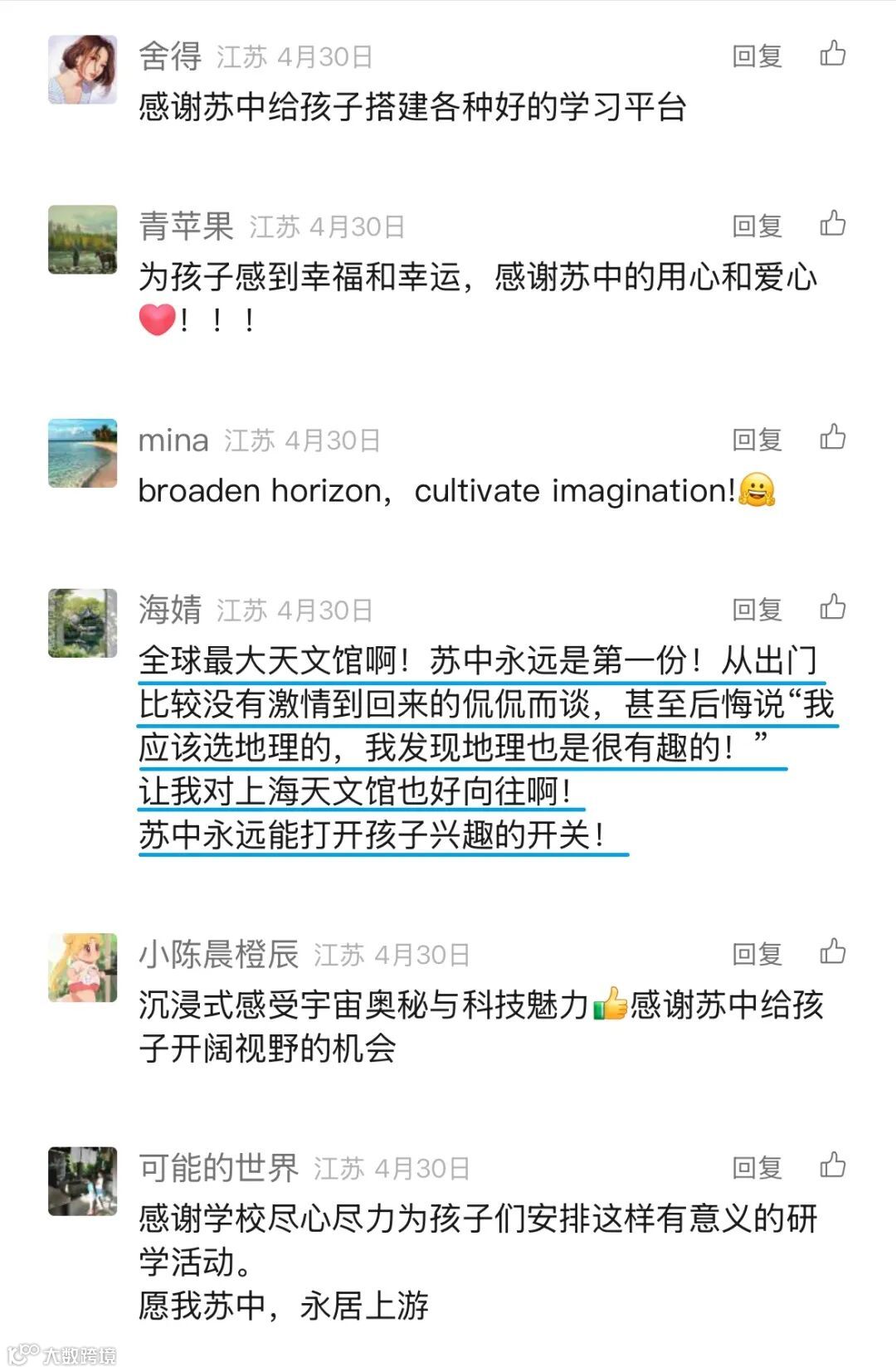Screen dimensions: 896x1372
Task: Reply to 海婧's comment
Action: pyautogui.click(x=757, y=610)
